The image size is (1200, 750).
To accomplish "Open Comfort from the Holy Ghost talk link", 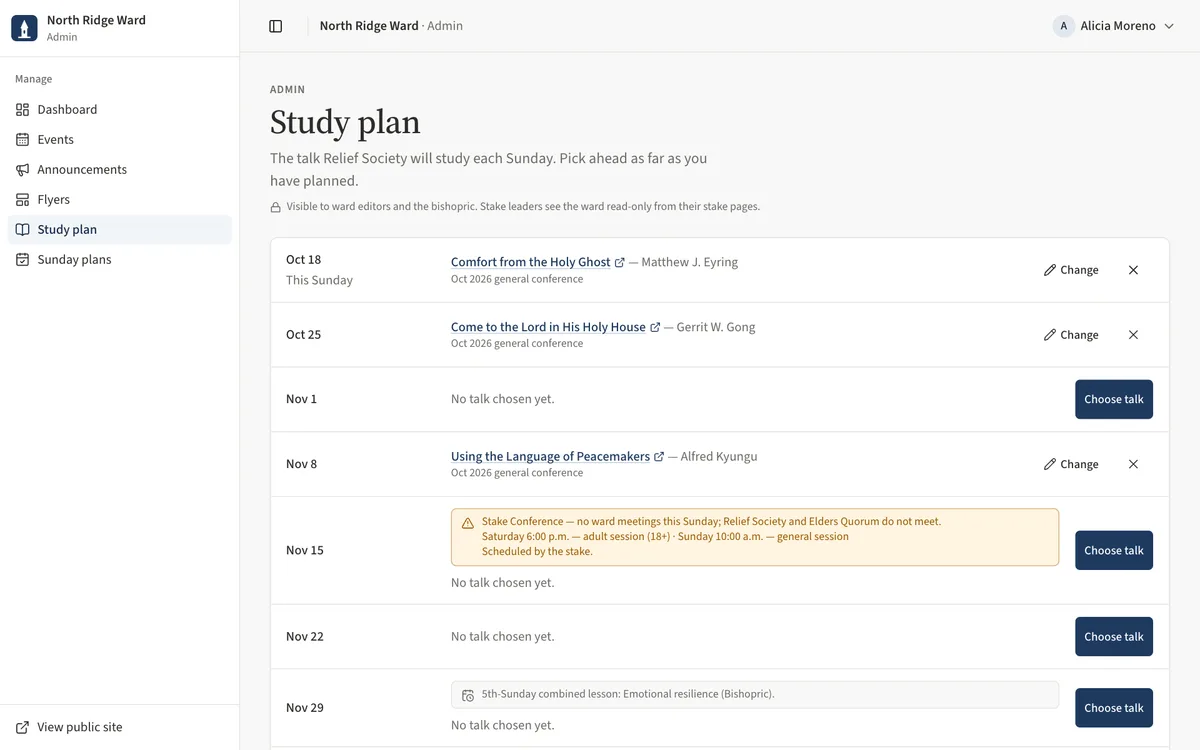I will click(531, 262).
